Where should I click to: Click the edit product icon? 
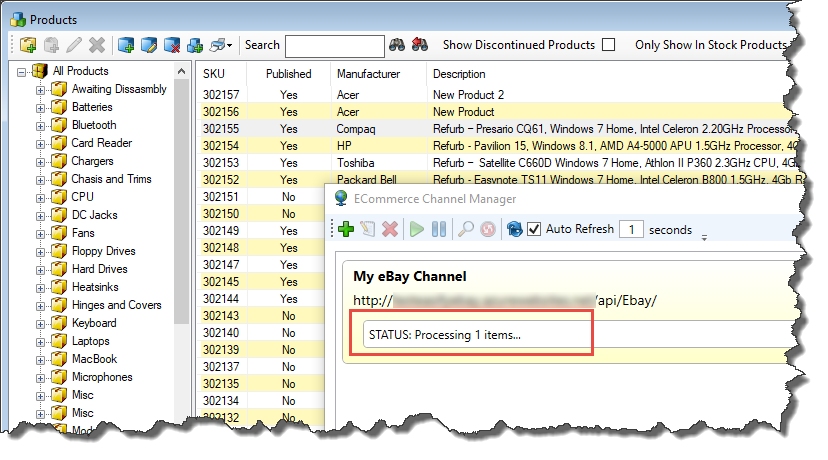pyautogui.click(x=149, y=45)
